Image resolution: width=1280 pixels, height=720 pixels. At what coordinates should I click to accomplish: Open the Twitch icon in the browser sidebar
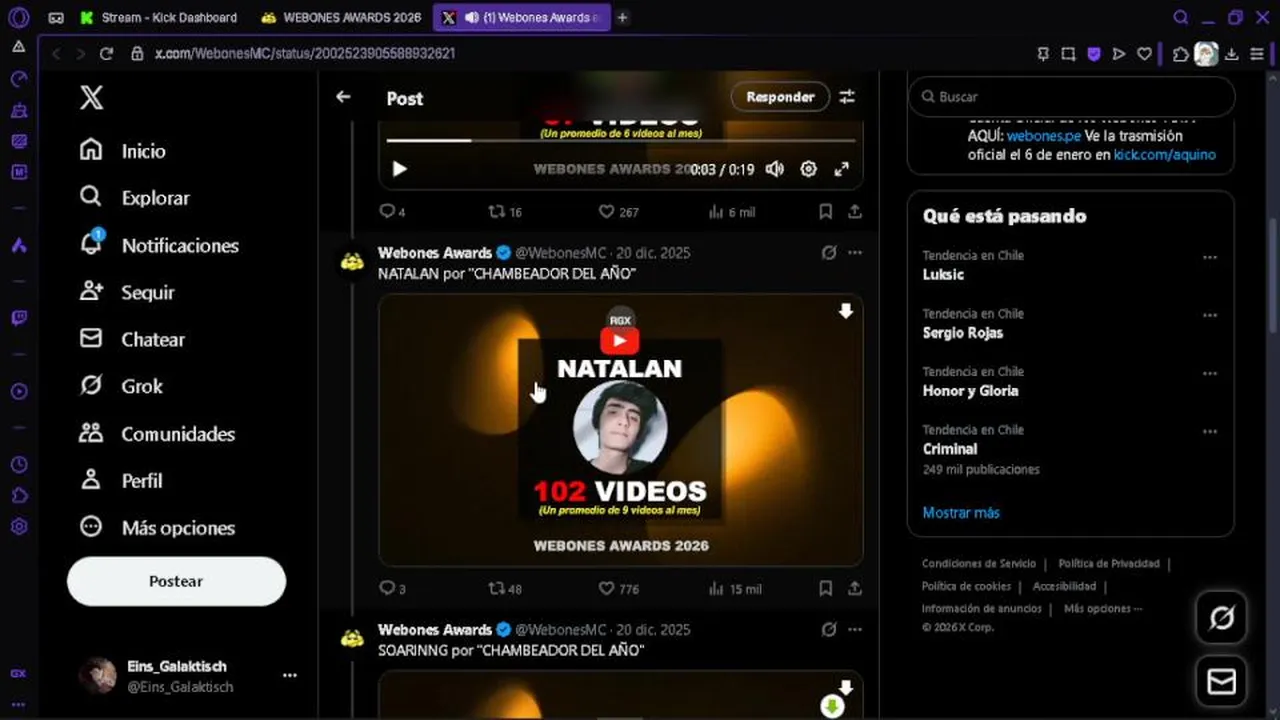(x=19, y=318)
